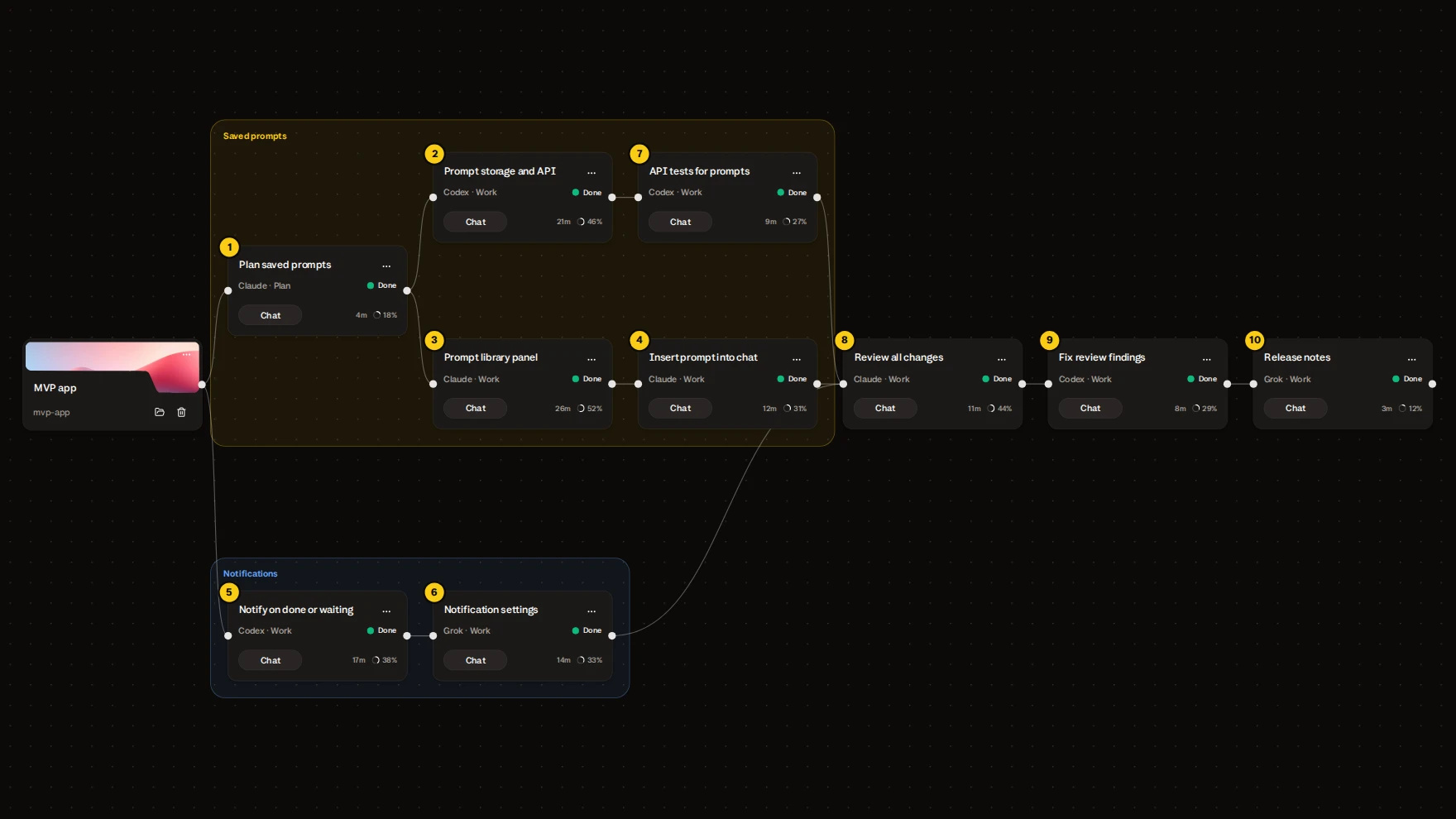The height and width of the screenshot is (819, 1456).
Task: Select the Notifications group label
Action: [250, 573]
